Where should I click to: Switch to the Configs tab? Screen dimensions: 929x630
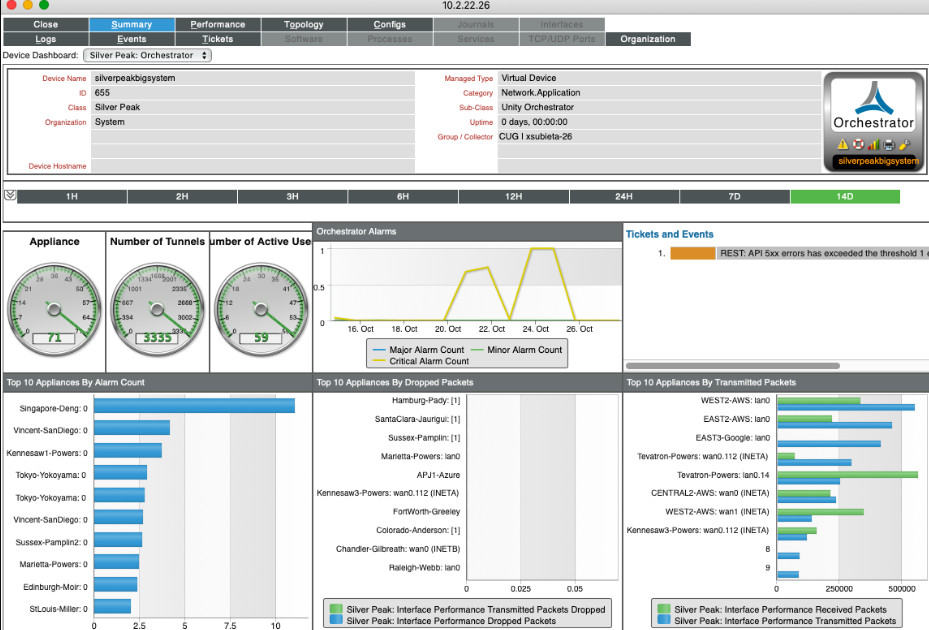[389, 24]
